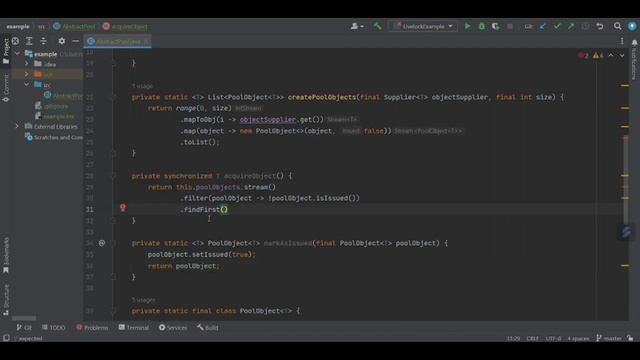
Task: Select the AbstractPool class in project tree
Action: click(63, 96)
